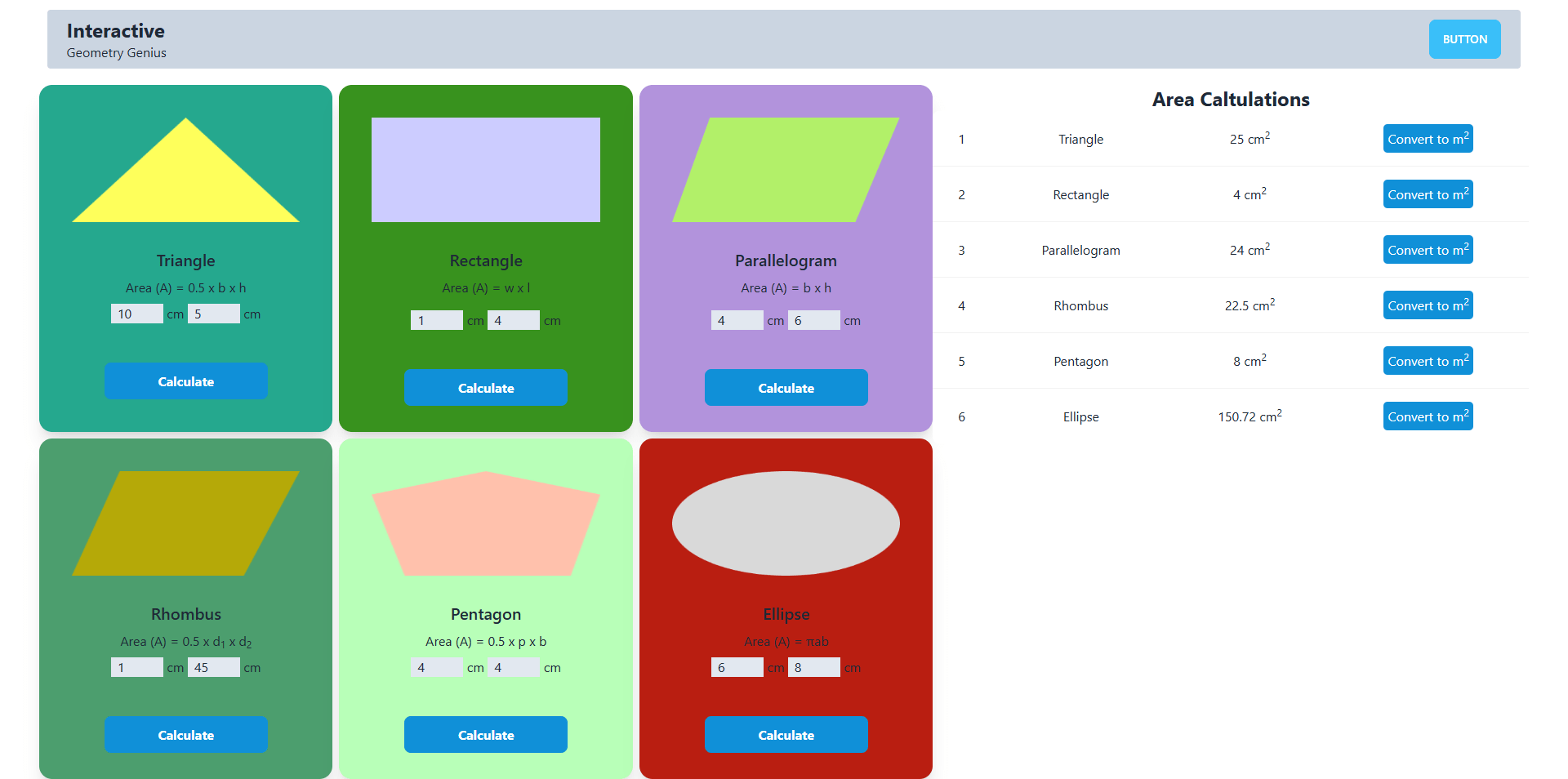Click the Rectangle width field showing 1
The height and width of the screenshot is (779, 1568).
436,321
